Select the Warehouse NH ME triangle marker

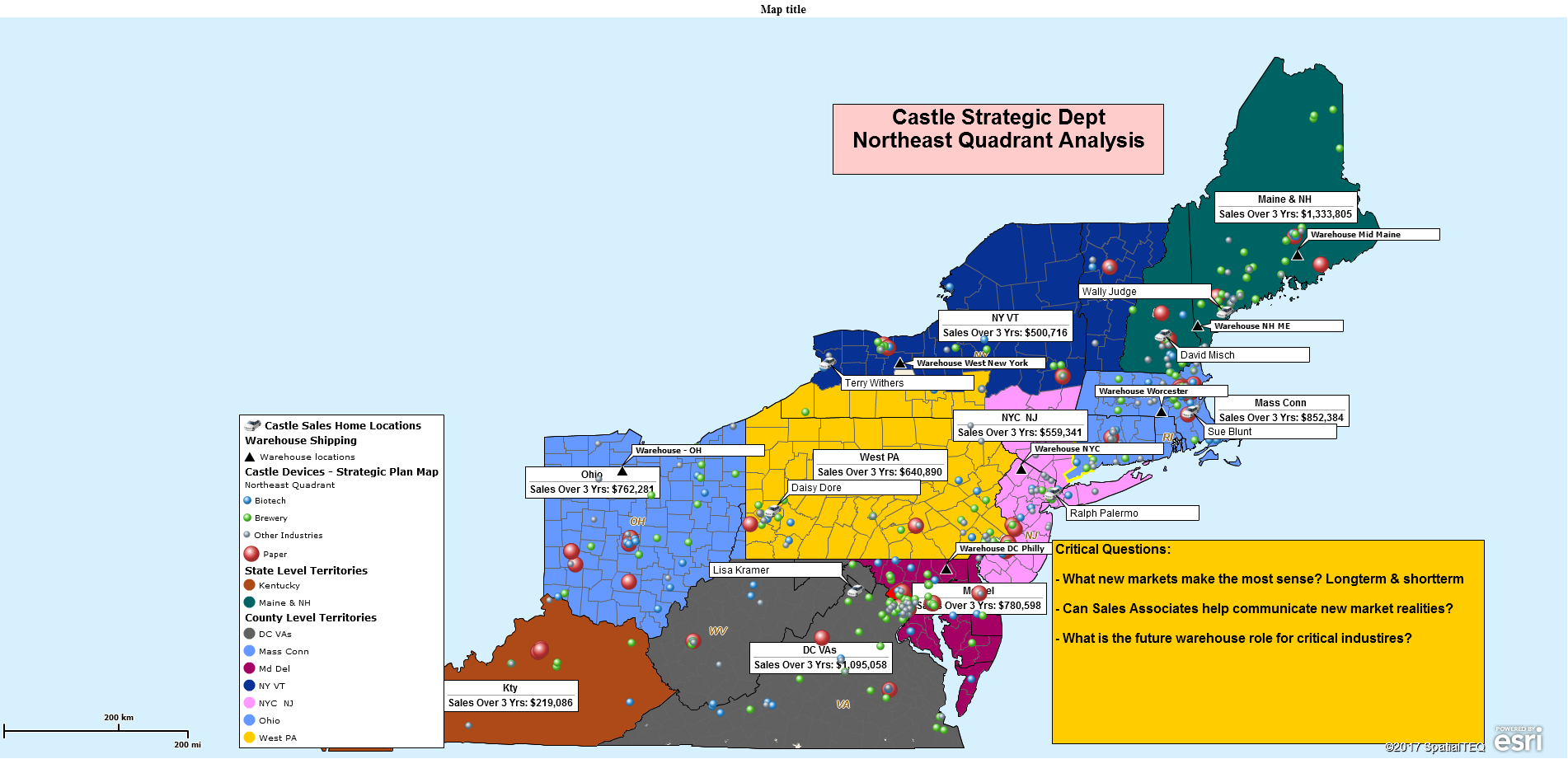coord(1197,326)
